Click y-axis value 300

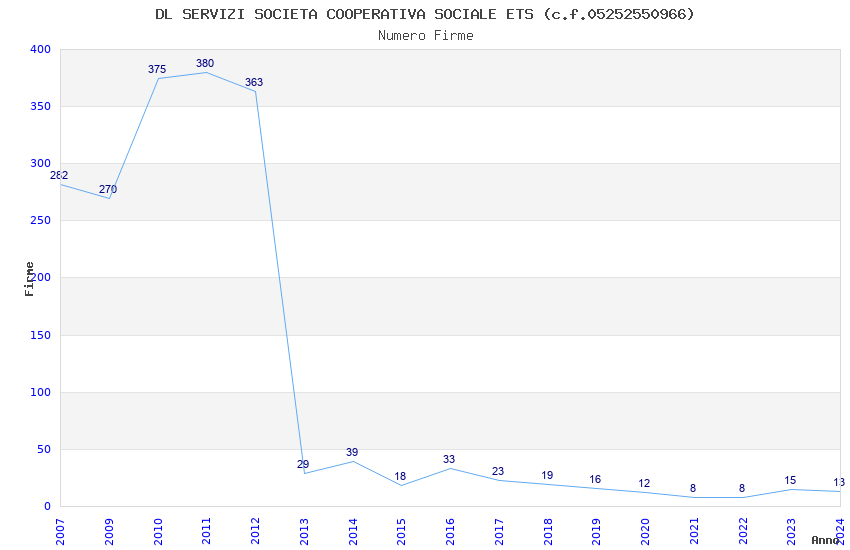pyautogui.click(x=40, y=163)
